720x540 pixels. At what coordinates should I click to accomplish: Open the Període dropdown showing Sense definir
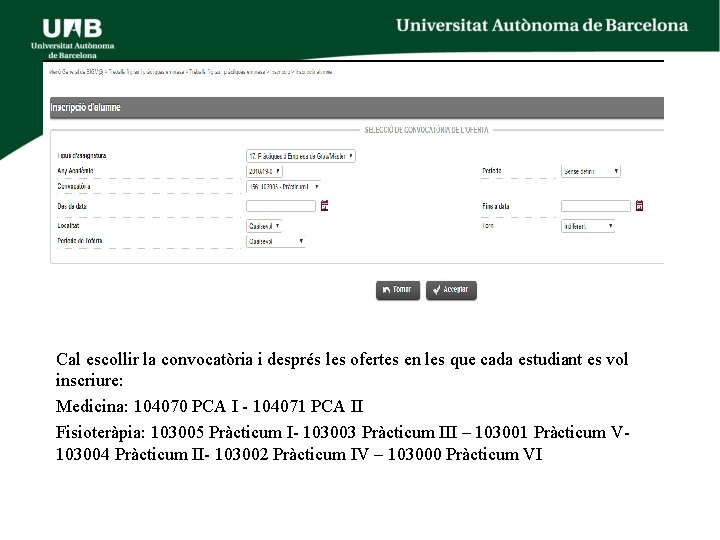coord(591,171)
